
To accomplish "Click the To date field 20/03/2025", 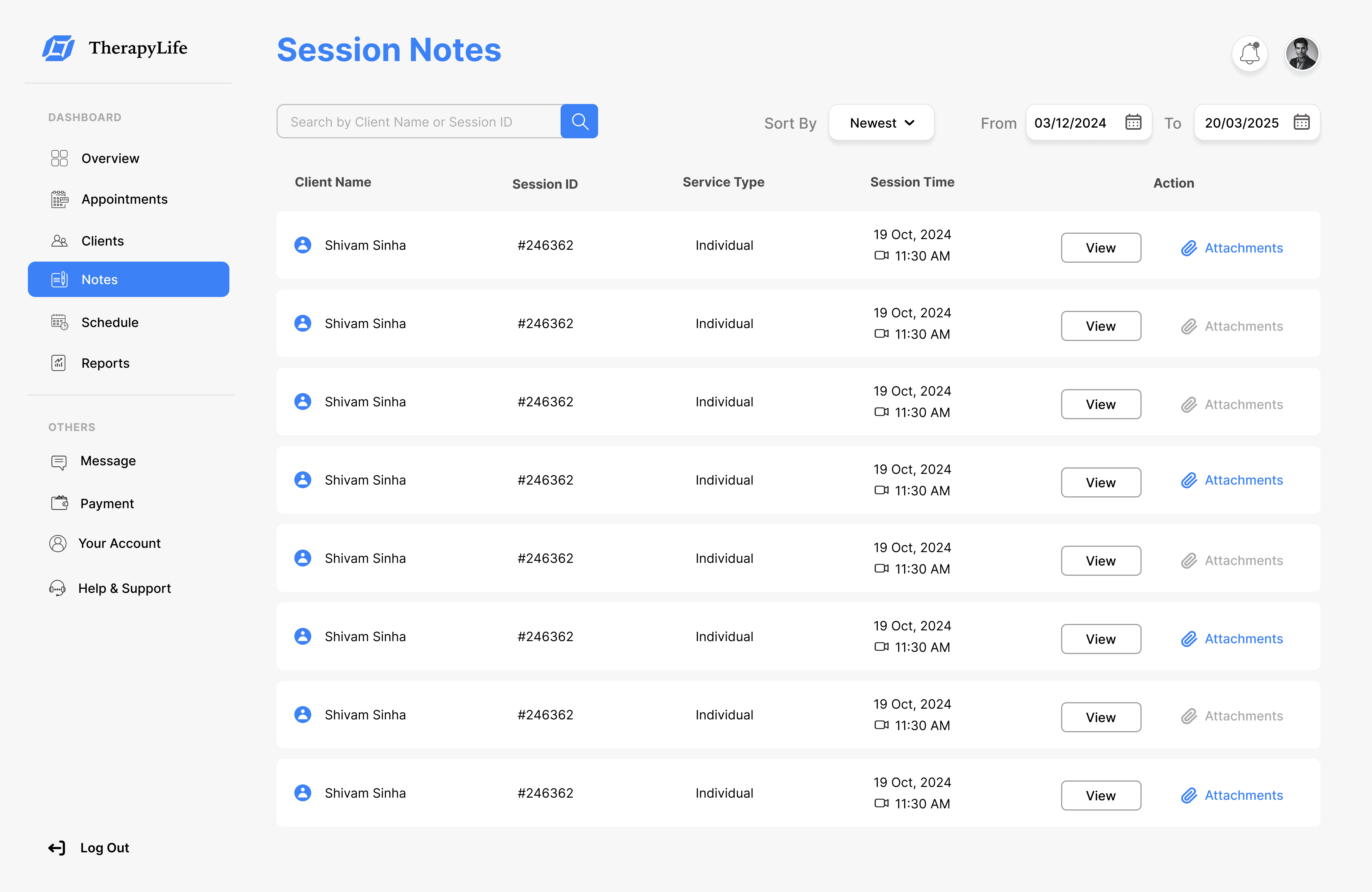I will tap(1257, 122).
